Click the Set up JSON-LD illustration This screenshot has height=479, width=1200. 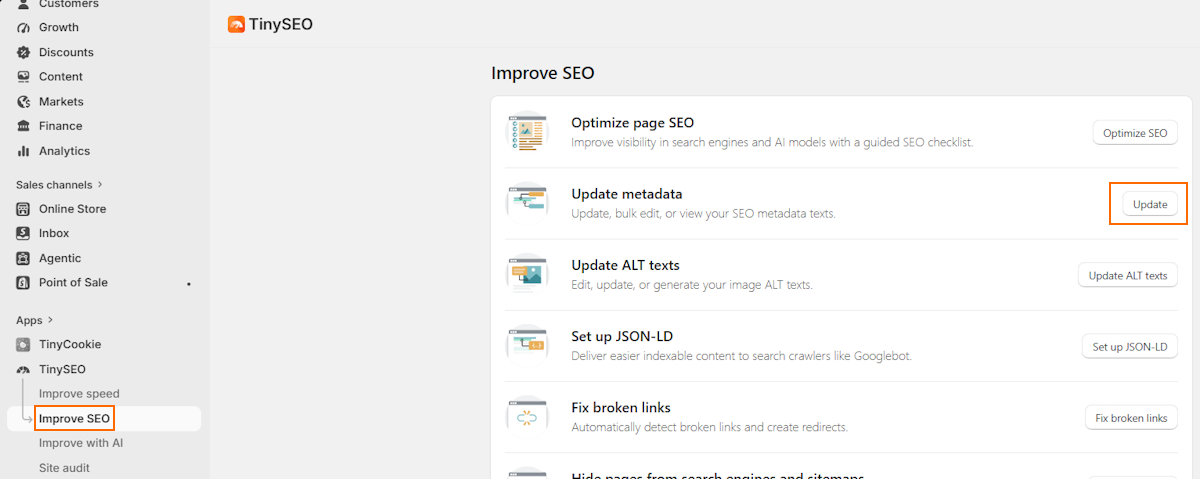[x=527, y=346]
